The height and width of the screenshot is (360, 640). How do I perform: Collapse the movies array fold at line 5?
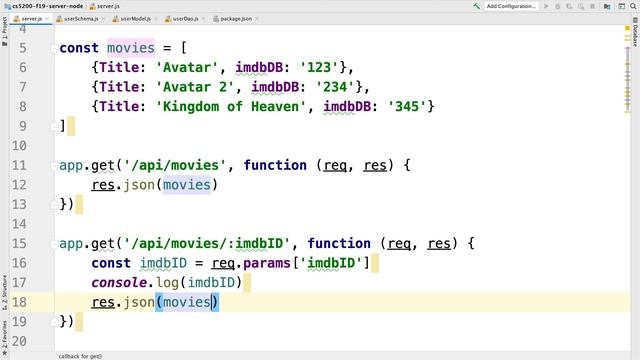(x=54, y=49)
